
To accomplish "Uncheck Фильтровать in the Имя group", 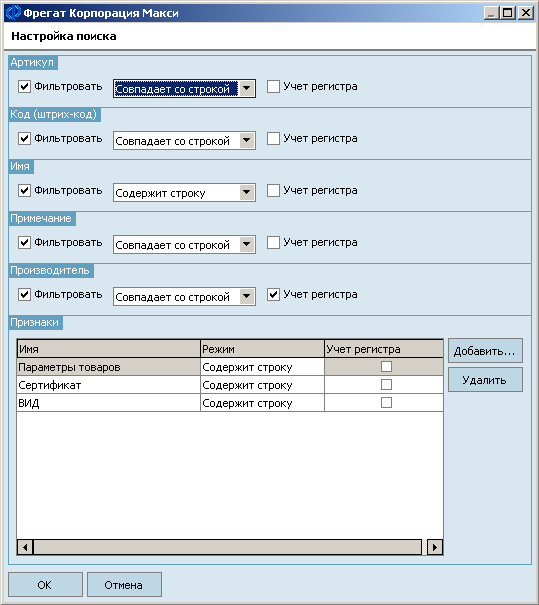I will 24,191.
